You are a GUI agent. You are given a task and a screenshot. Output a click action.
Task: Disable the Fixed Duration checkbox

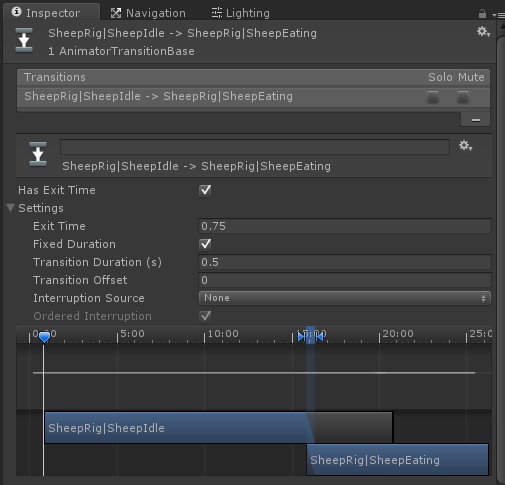click(x=205, y=244)
